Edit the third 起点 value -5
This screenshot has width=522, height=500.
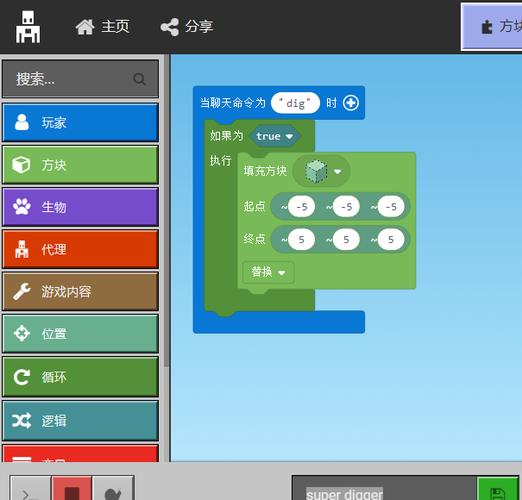[x=391, y=207]
